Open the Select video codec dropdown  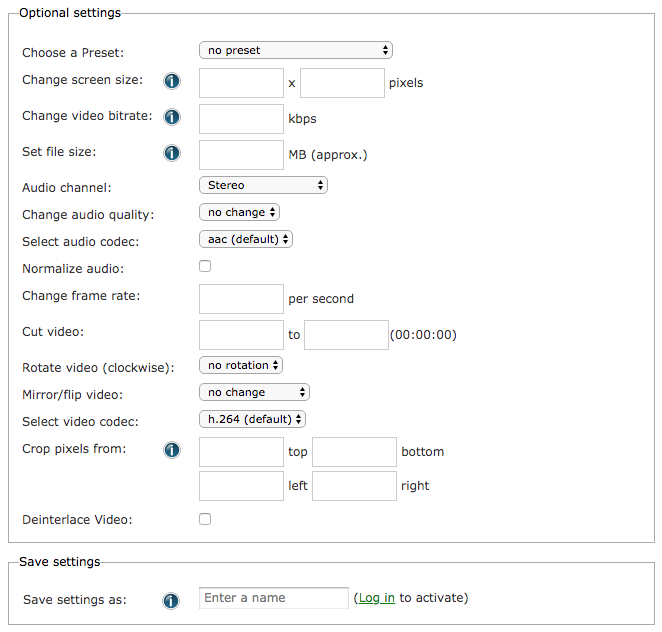[252, 419]
